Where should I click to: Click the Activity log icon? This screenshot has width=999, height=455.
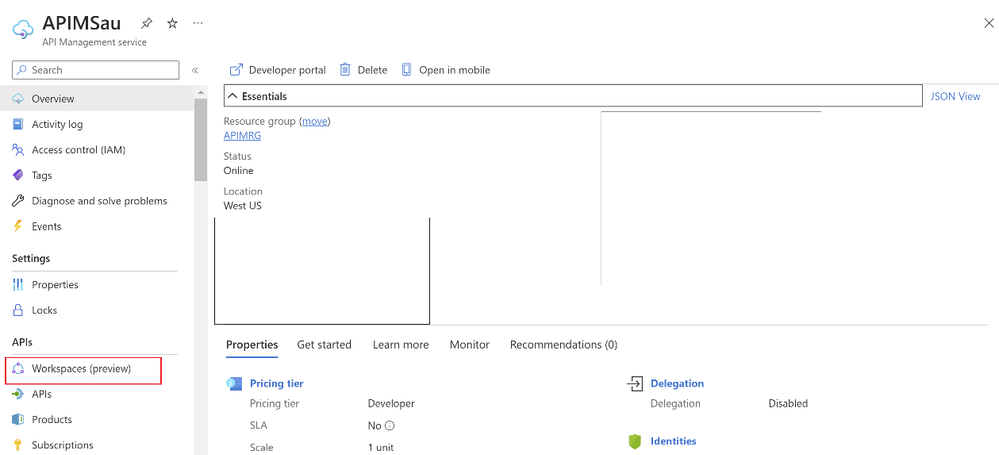(x=18, y=124)
